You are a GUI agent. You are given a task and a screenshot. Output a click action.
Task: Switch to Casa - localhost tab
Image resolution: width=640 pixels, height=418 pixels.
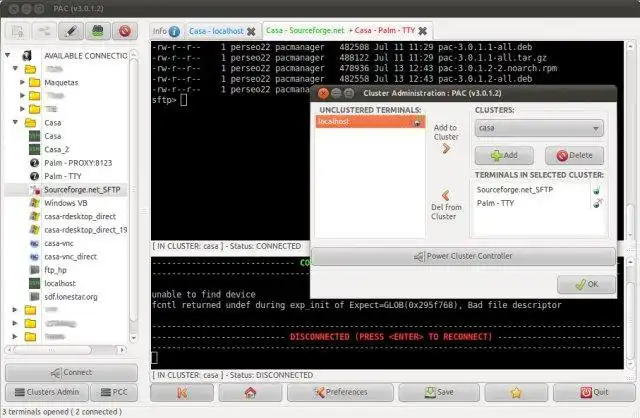click(x=216, y=31)
